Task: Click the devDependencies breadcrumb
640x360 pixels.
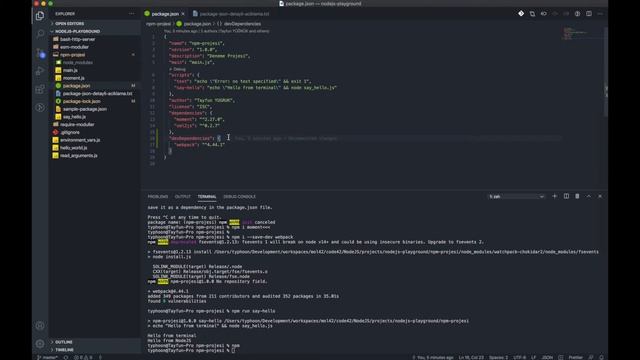Action: coord(242,24)
